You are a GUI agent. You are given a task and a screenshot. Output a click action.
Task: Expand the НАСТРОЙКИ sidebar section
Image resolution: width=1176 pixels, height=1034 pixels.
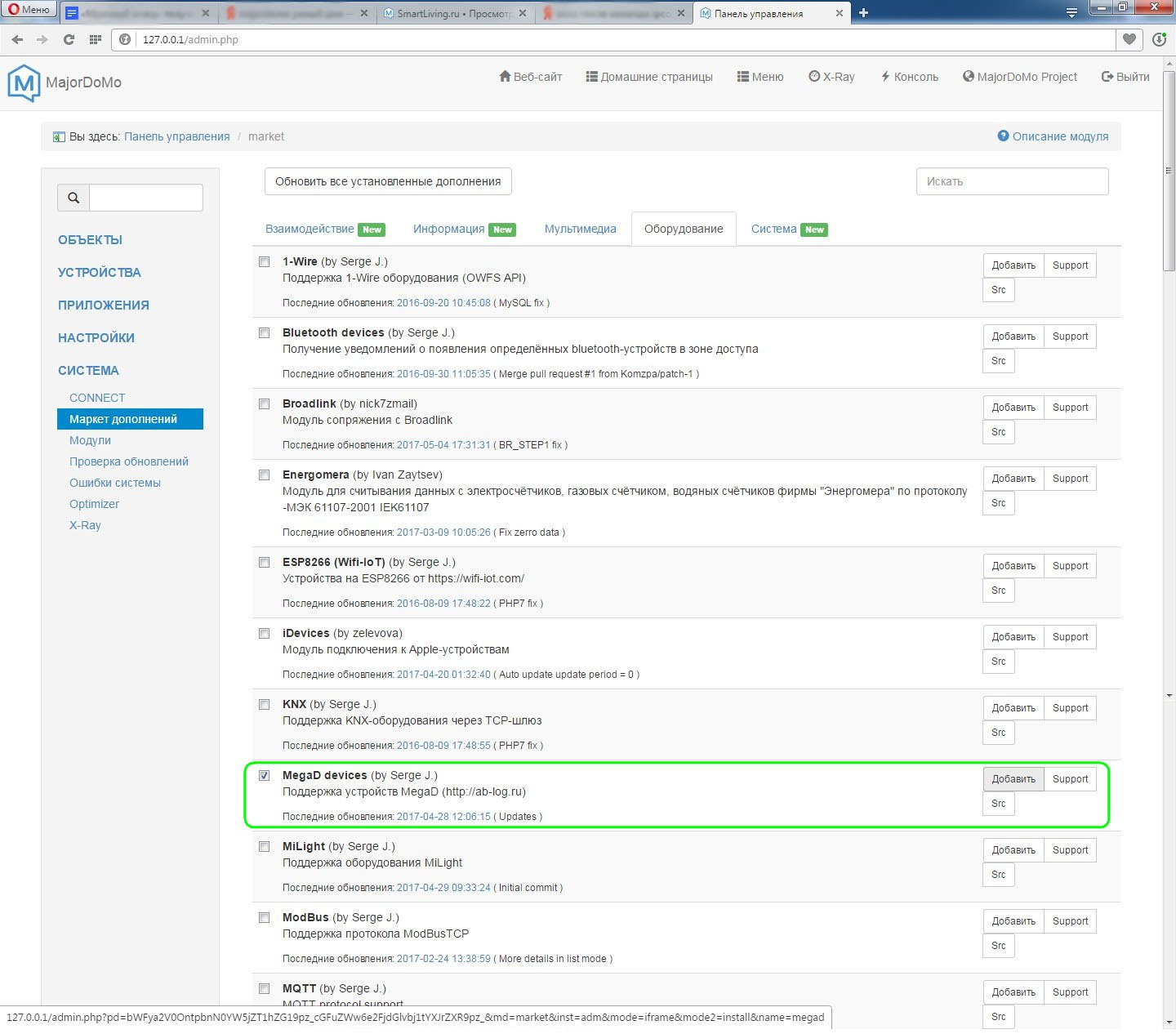(96, 338)
